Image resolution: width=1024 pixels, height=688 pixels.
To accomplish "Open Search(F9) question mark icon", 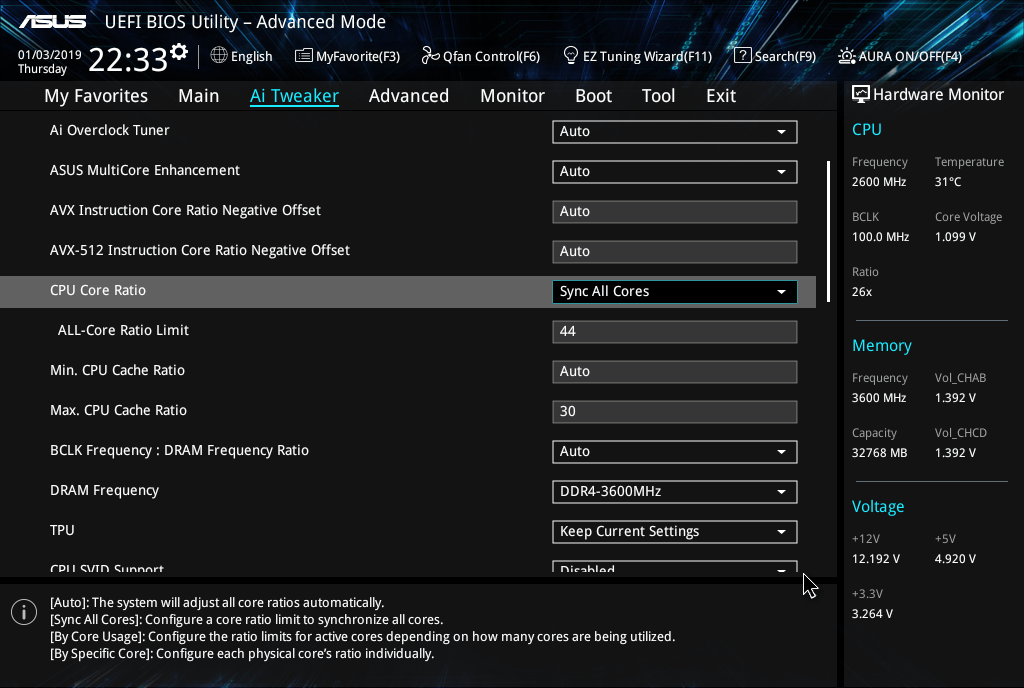I will tap(743, 55).
